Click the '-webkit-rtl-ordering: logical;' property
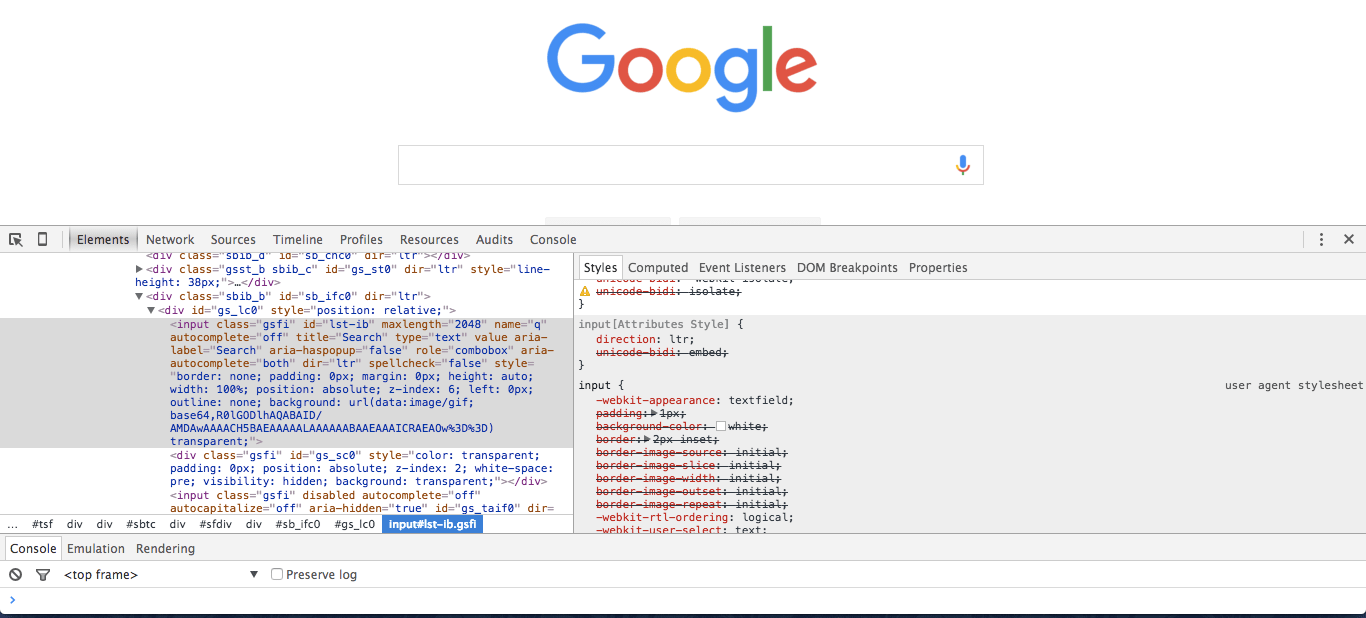This screenshot has width=1366, height=618. [695, 518]
